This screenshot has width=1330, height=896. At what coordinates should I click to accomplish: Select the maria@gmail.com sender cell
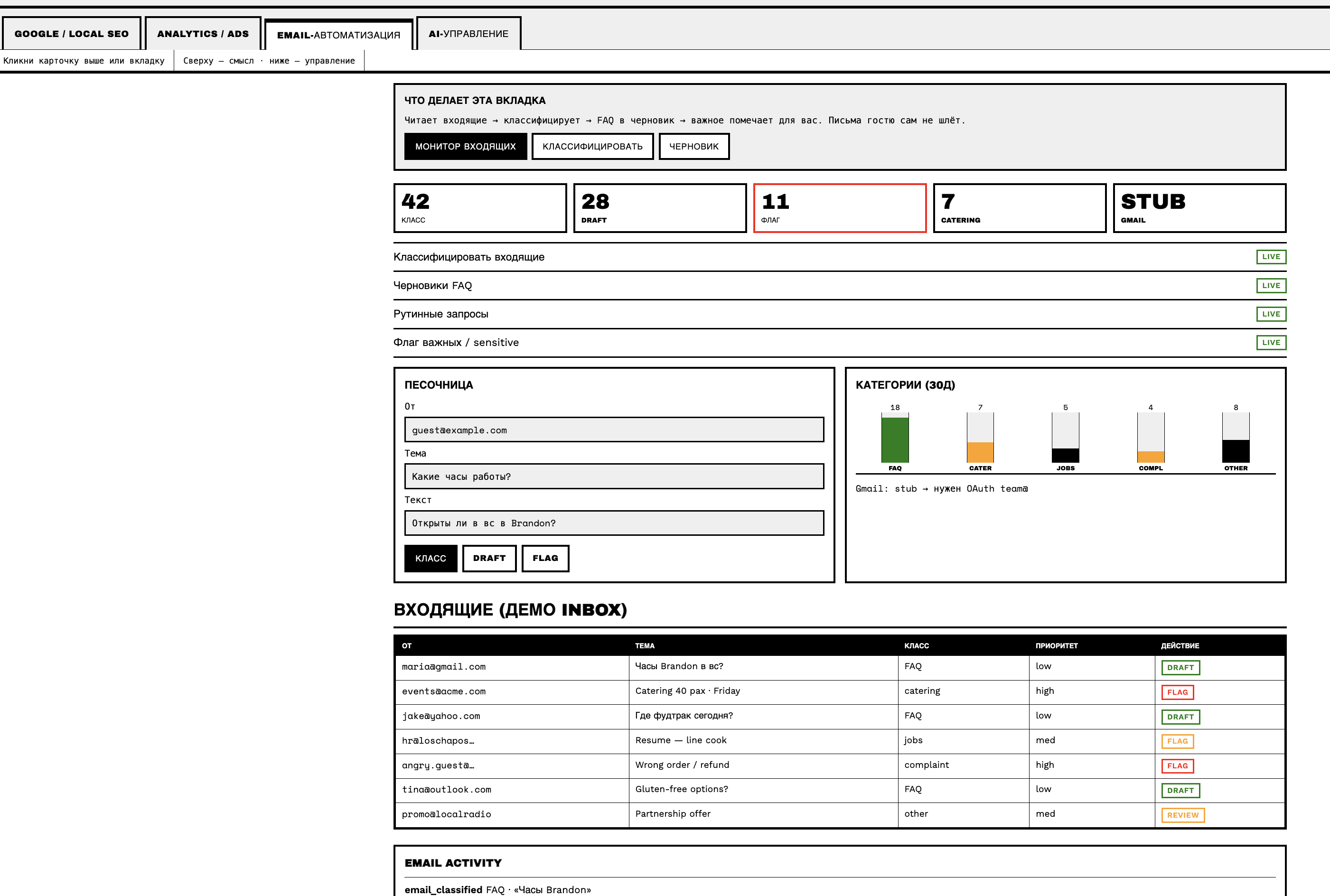click(x=512, y=667)
